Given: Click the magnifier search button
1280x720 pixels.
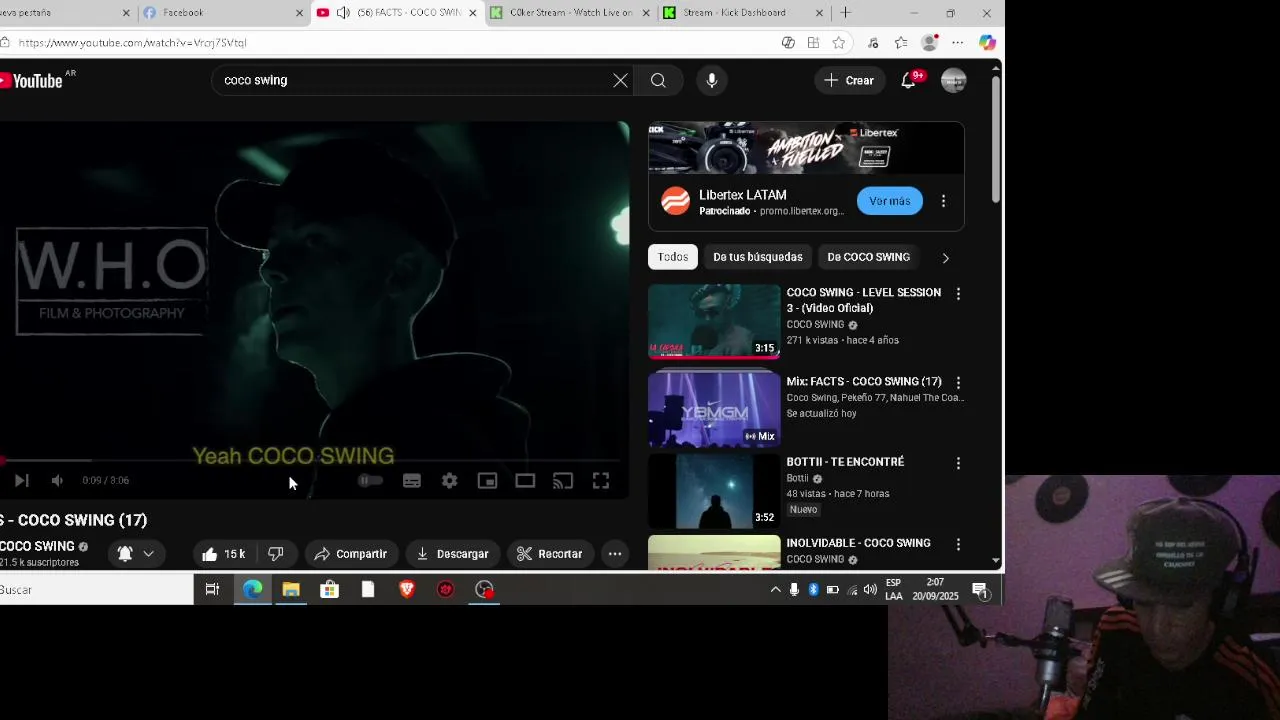Looking at the screenshot, I should pyautogui.click(x=658, y=80).
